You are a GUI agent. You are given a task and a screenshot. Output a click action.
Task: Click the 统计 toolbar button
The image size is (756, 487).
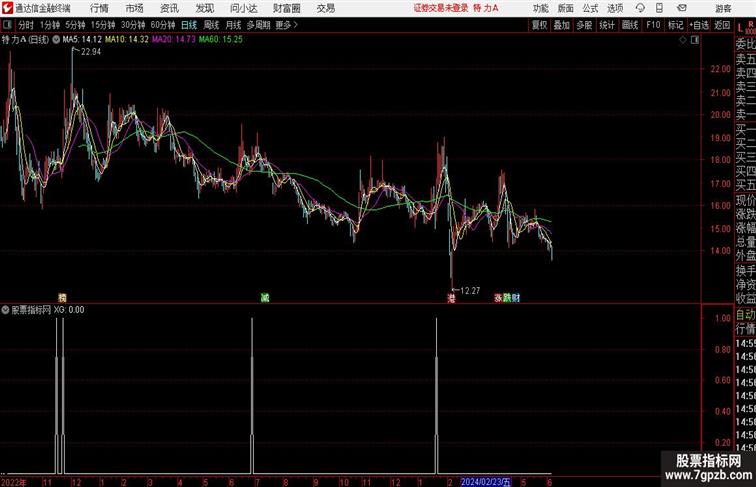pyautogui.click(x=607, y=25)
